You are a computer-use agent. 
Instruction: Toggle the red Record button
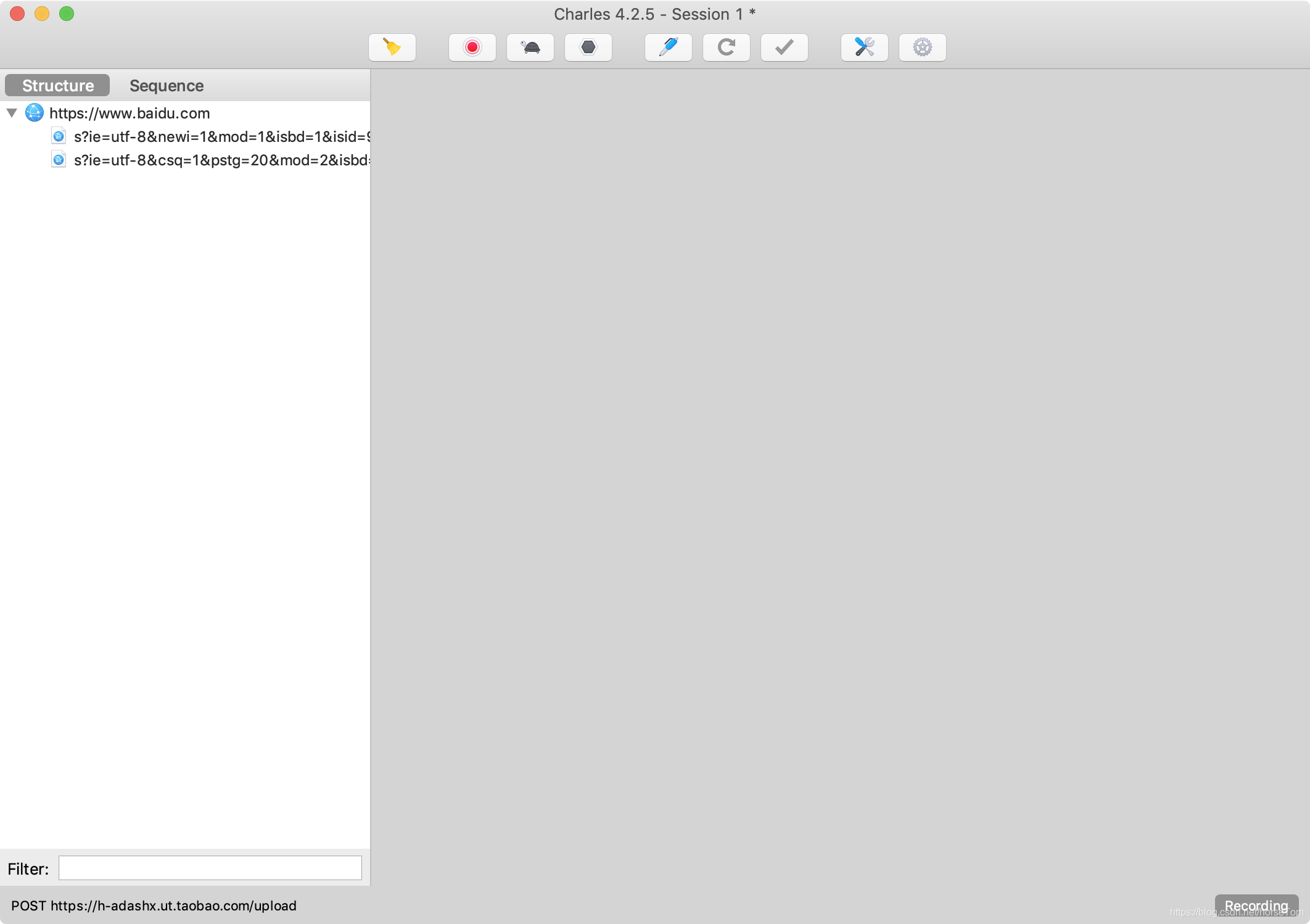point(472,47)
